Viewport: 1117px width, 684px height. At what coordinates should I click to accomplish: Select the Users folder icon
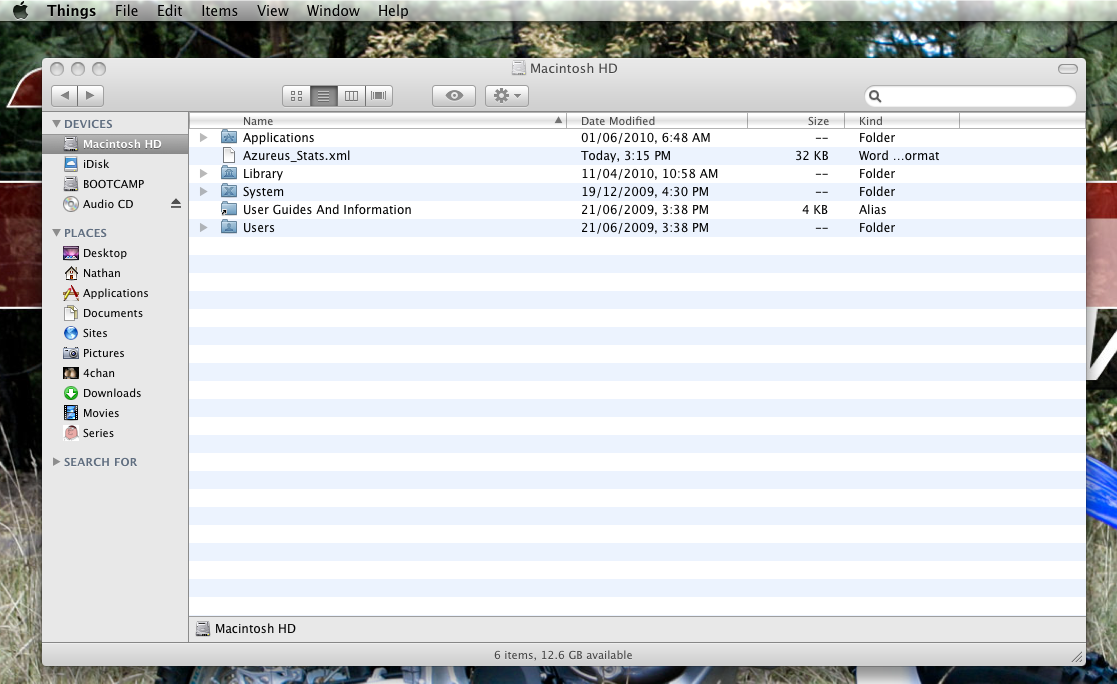(x=229, y=227)
